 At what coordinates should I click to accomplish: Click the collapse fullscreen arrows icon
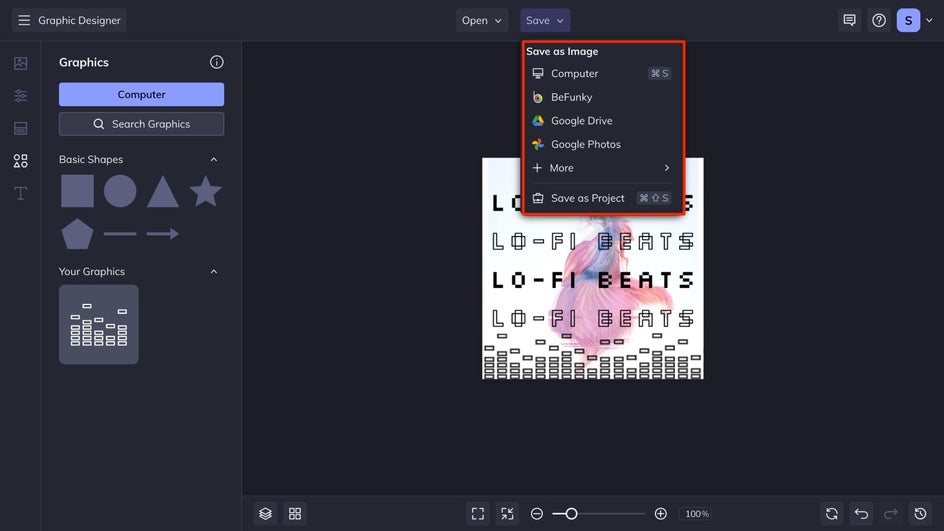[508, 514]
